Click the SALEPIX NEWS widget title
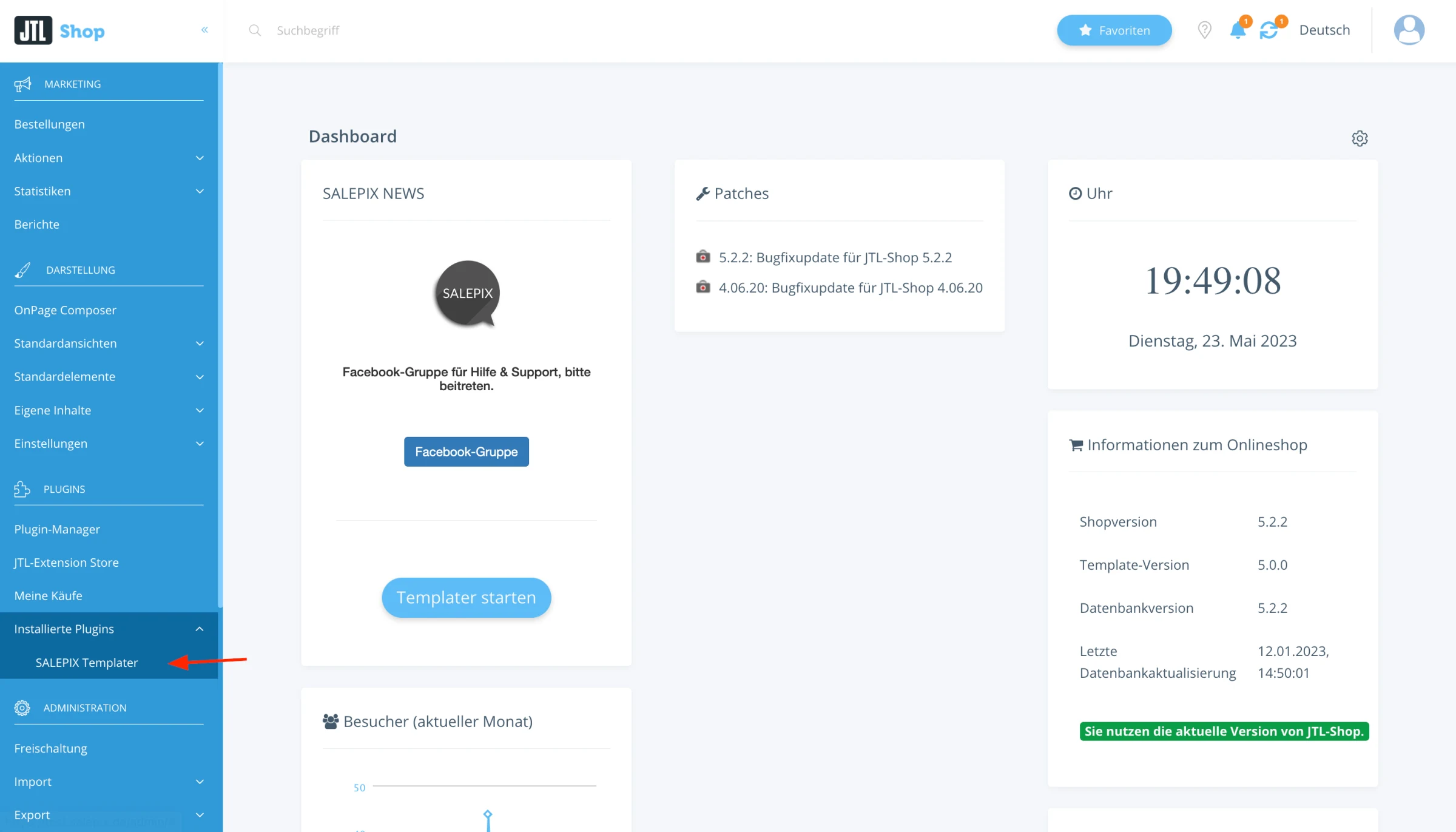The height and width of the screenshot is (832, 1456). click(x=373, y=194)
